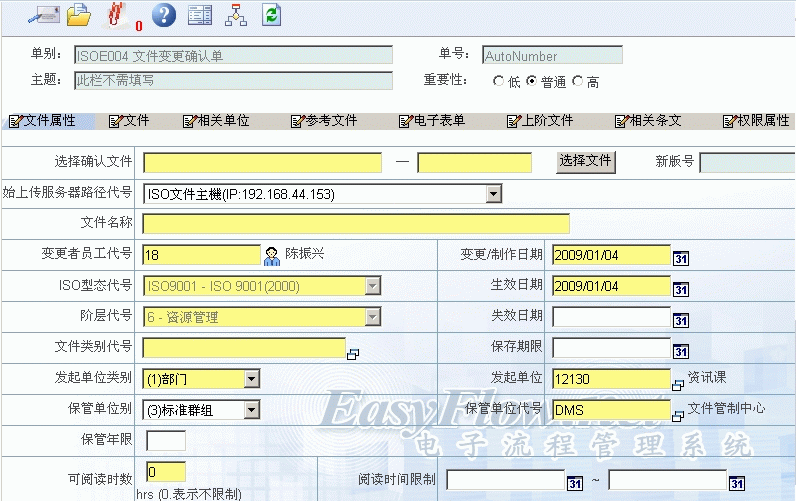796x501 pixels.
Task: Expand the ISO文件主機 server path dropdown
Action: click(x=493, y=194)
